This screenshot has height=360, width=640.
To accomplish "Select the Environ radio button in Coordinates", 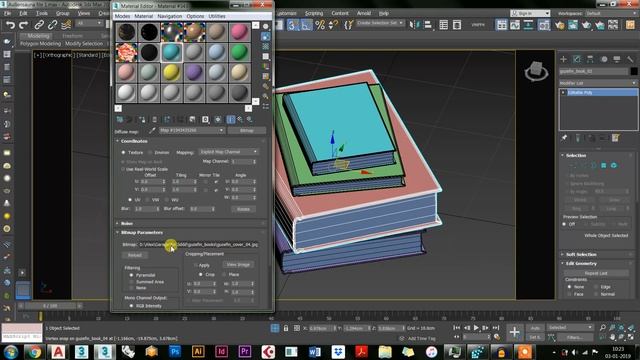I will [150, 152].
